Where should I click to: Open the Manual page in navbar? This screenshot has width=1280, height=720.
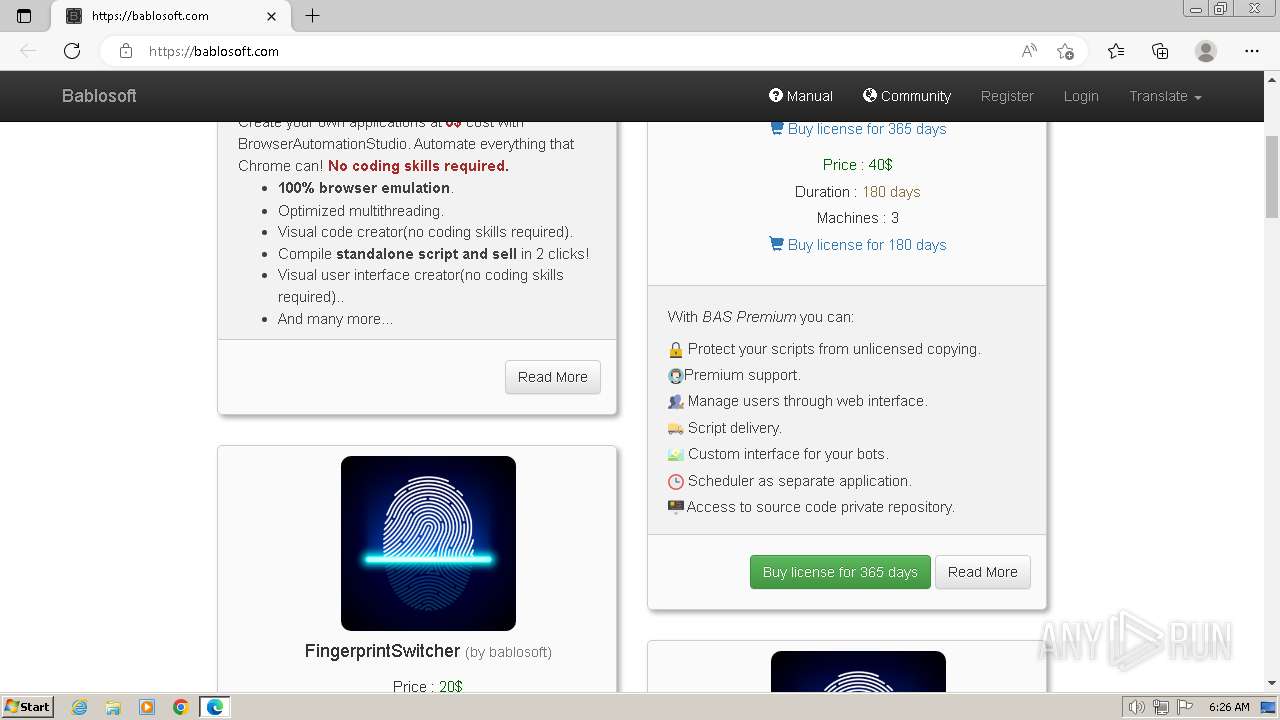click(801, 96)
